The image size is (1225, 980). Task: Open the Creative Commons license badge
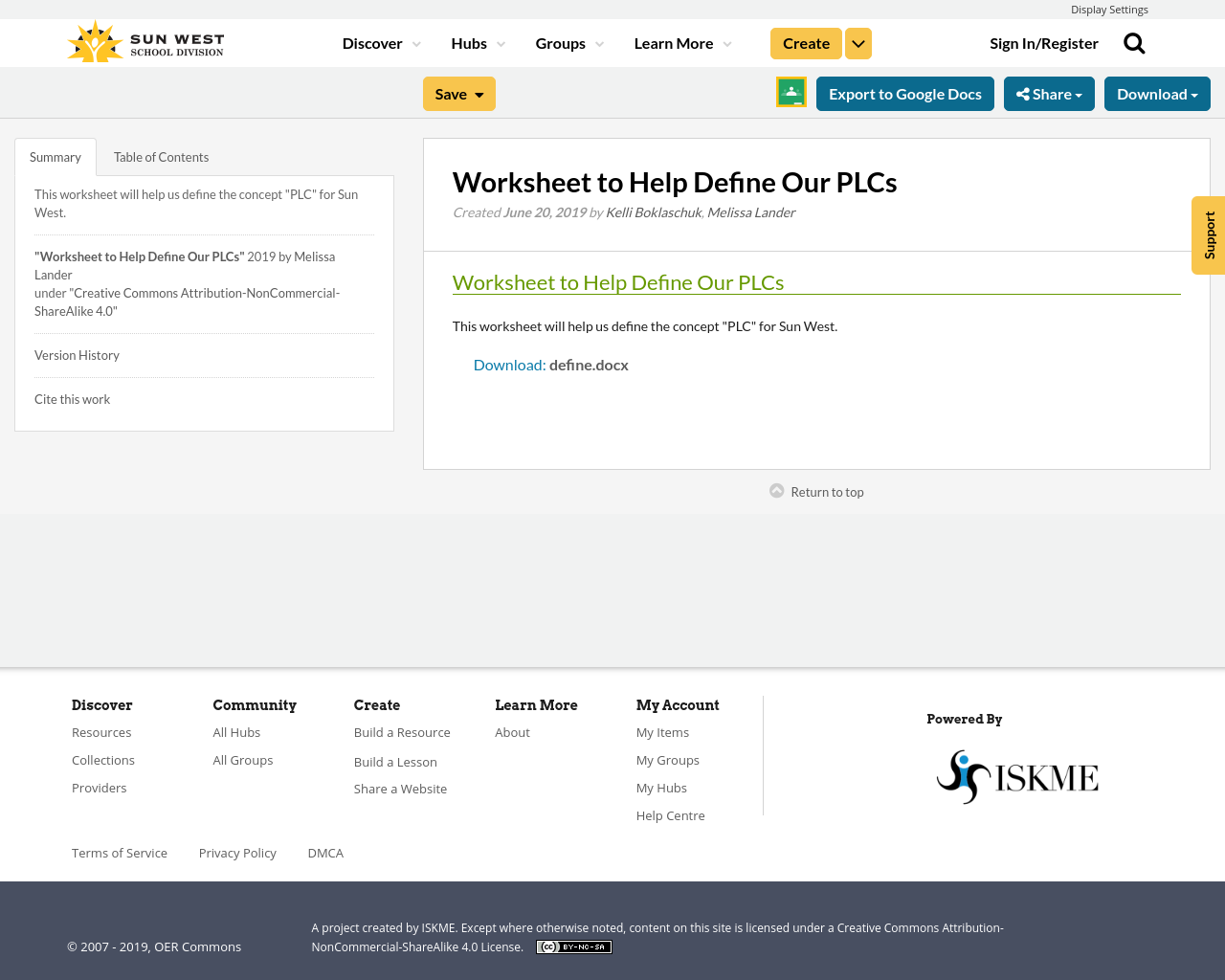pyautogui.click(x=573, y=946)
